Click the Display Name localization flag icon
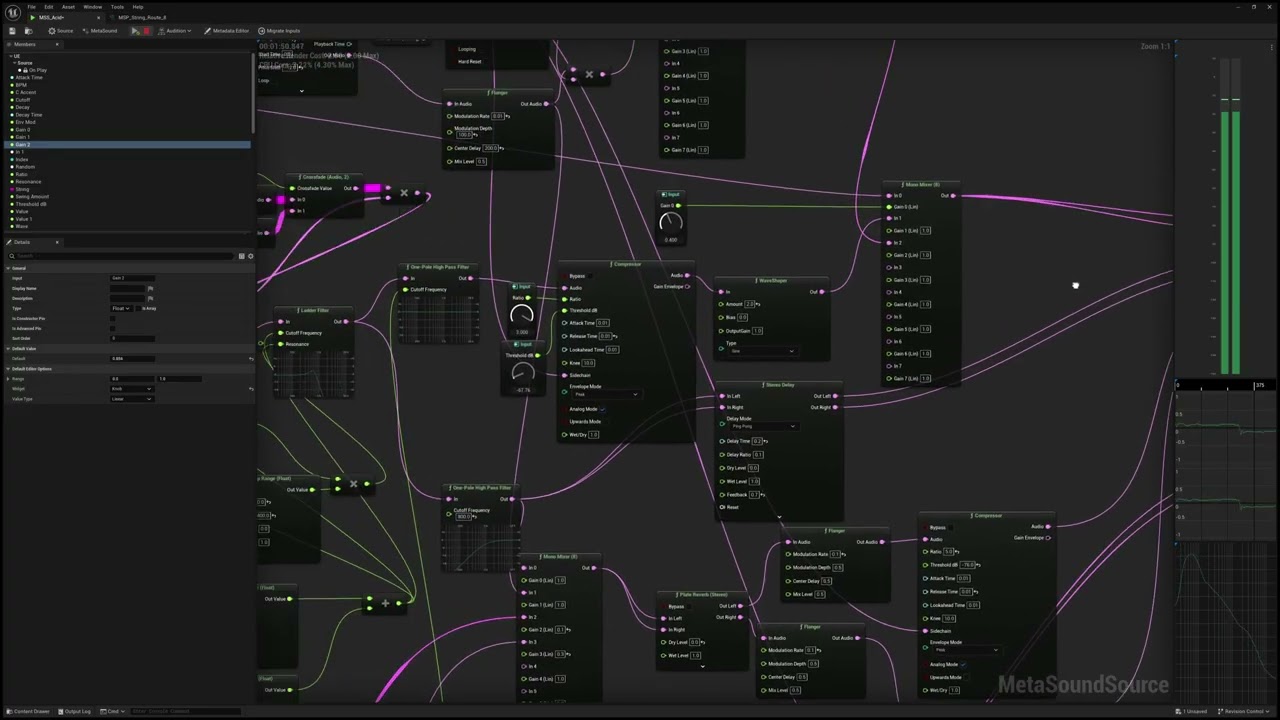The height and width of the screenshot is (720, 1280). [x=150, y=288]
